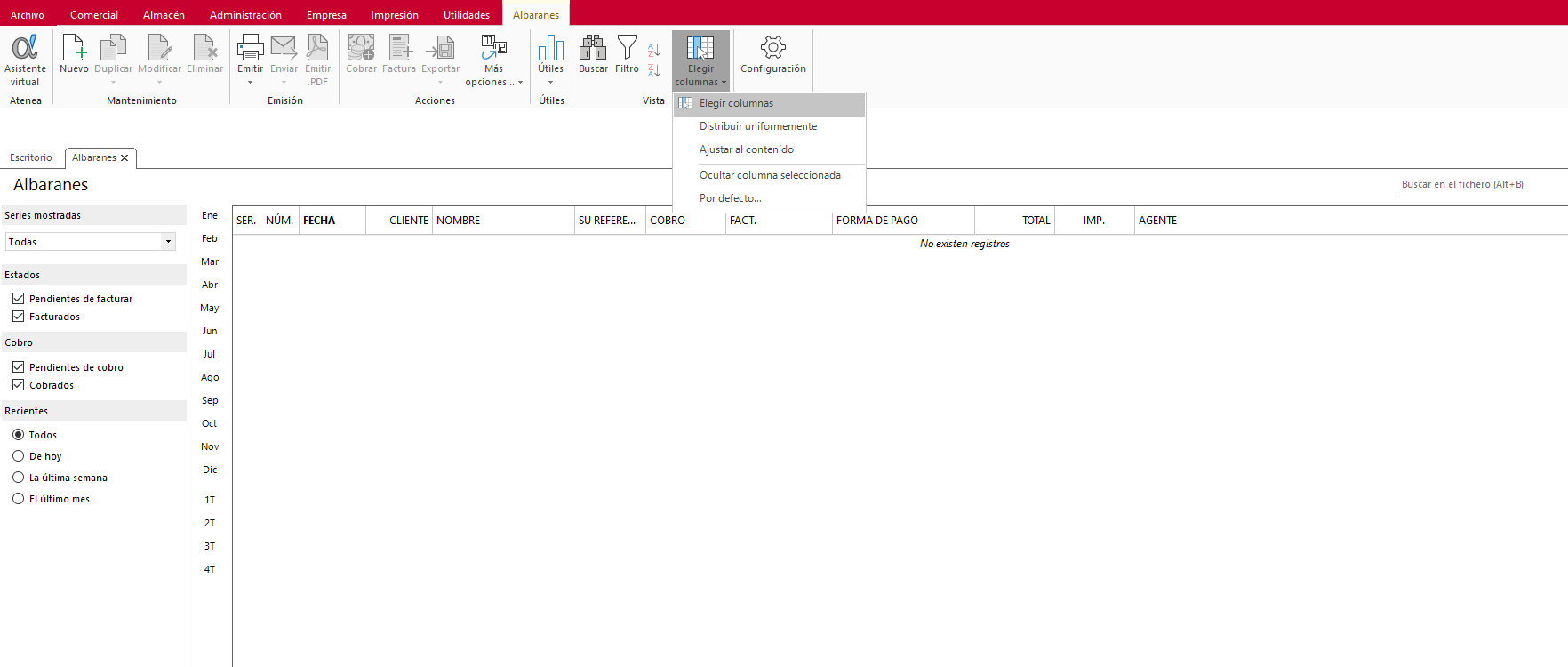This screenshot has height=667, width=1568.
Task: Click the TOTAL column header
Action: (1014, 221)
